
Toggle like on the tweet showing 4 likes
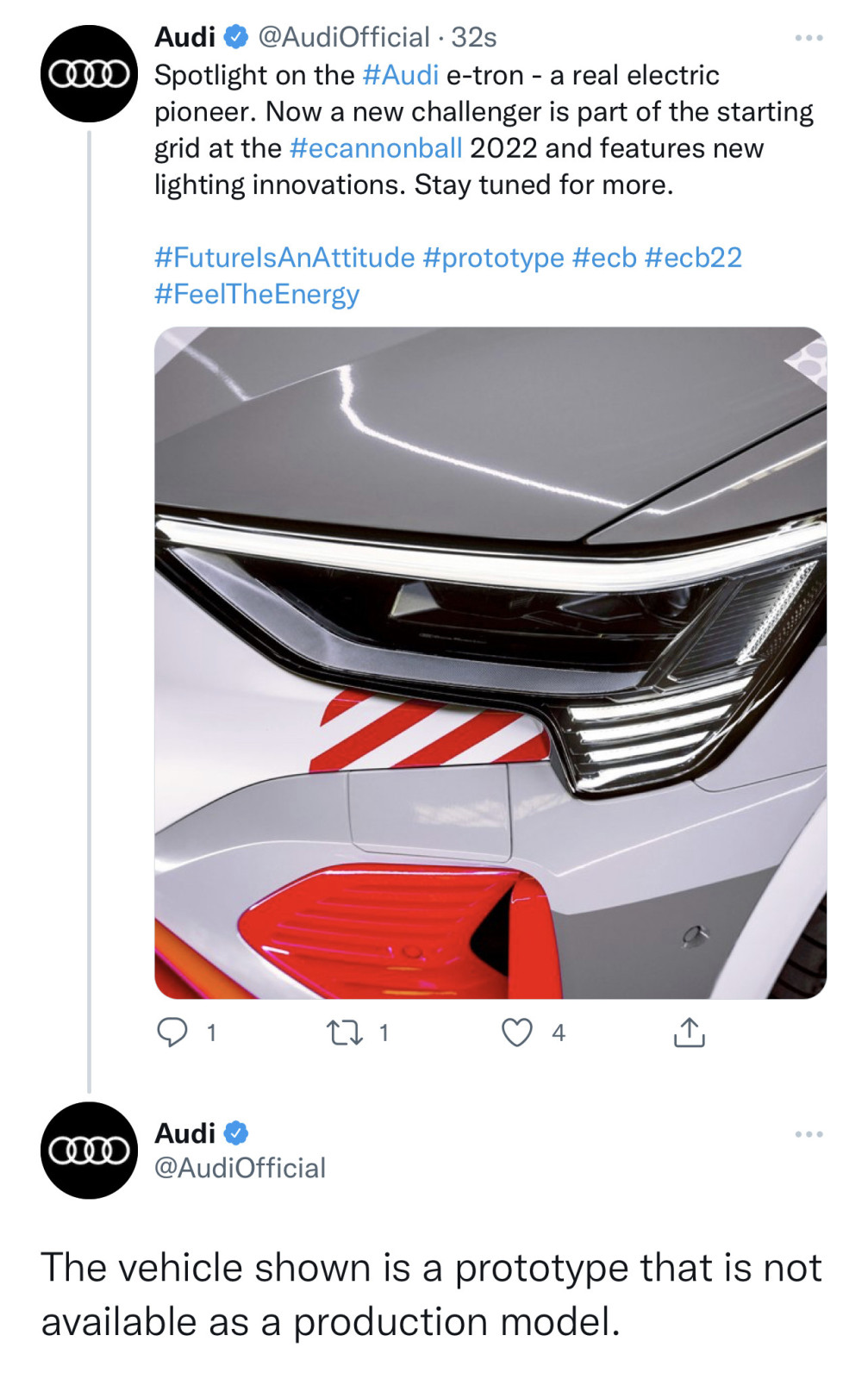click(519, 1032)
